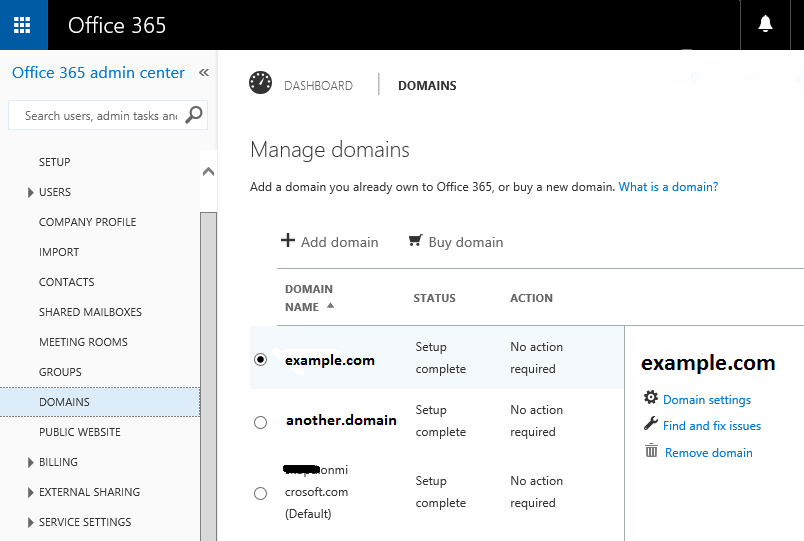Click the sidebar scrollbar up arrow
The width and height of the screenshot is (804, 541).
pos(208,171)
